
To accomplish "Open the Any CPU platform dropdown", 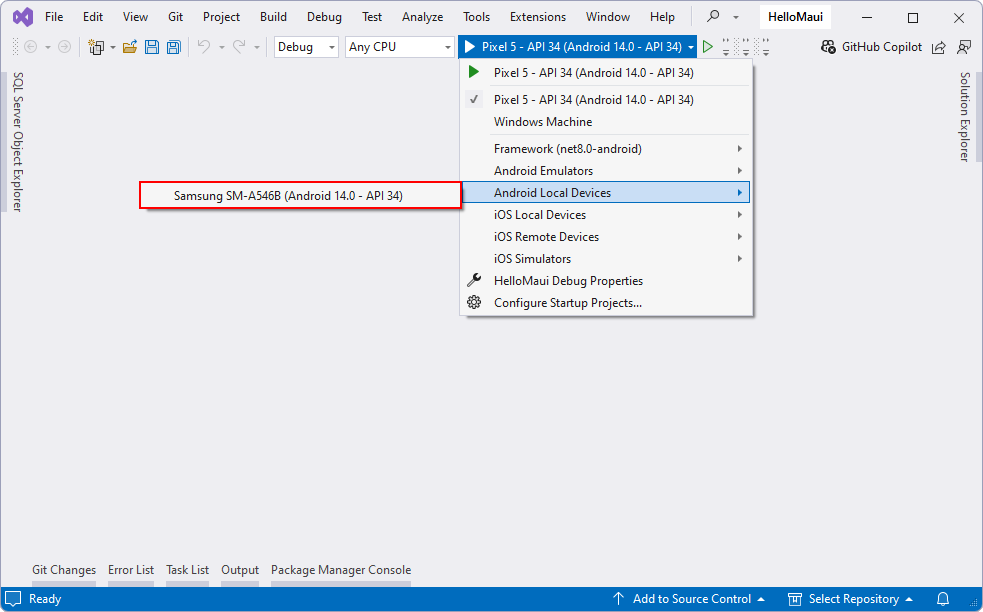I will 399,47.
